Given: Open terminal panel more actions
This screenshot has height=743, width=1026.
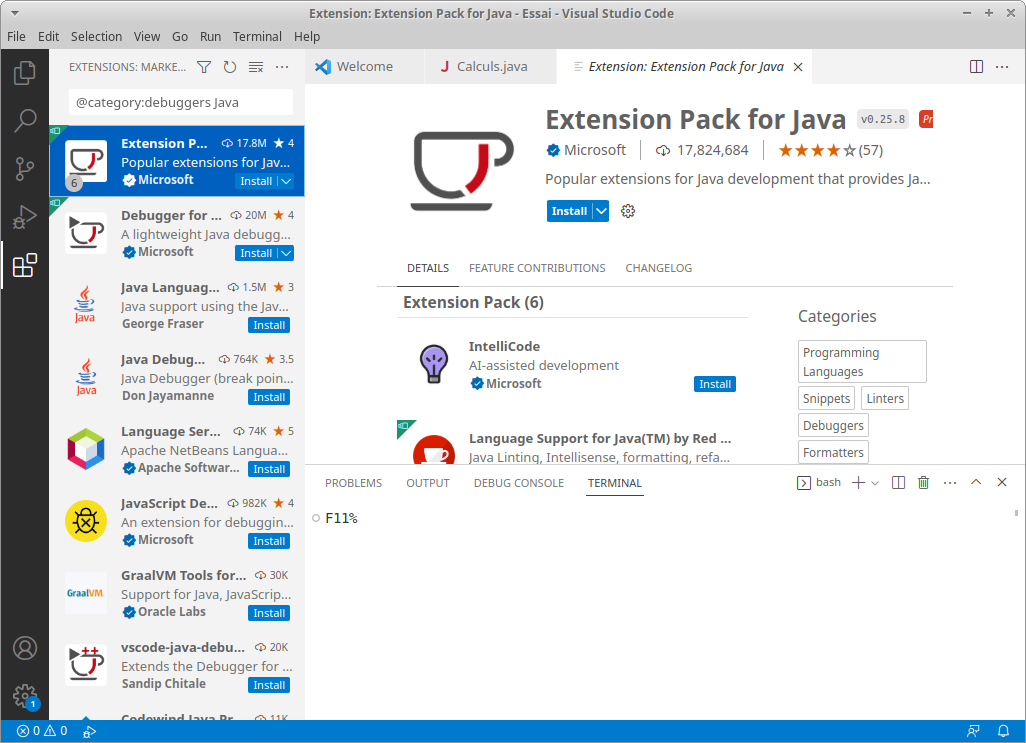Looking at the screenshot, I should [x=950, y=483].
